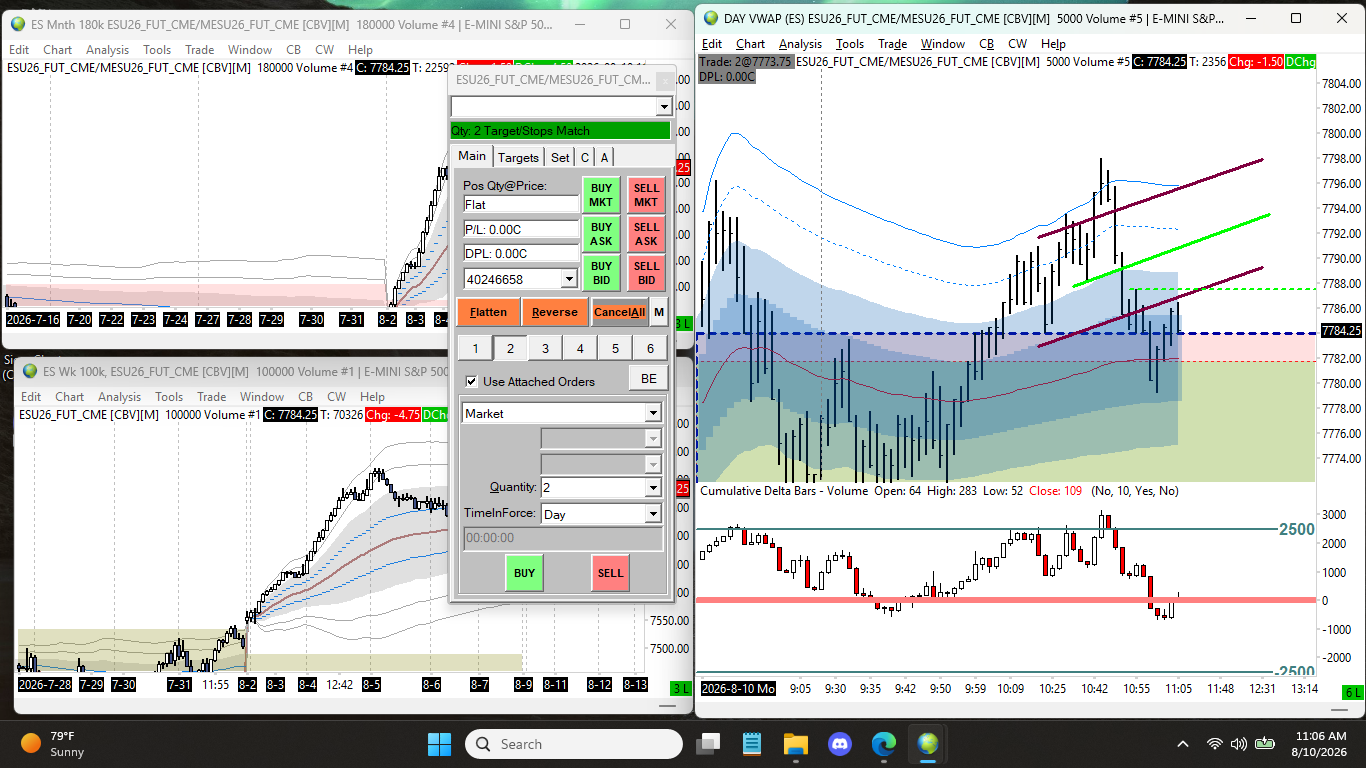Click the 'Qty: 2 Target/Stops Match' status bar
Screen dimensions: 1366x768
pyautogui.click(x=560, y=131)
